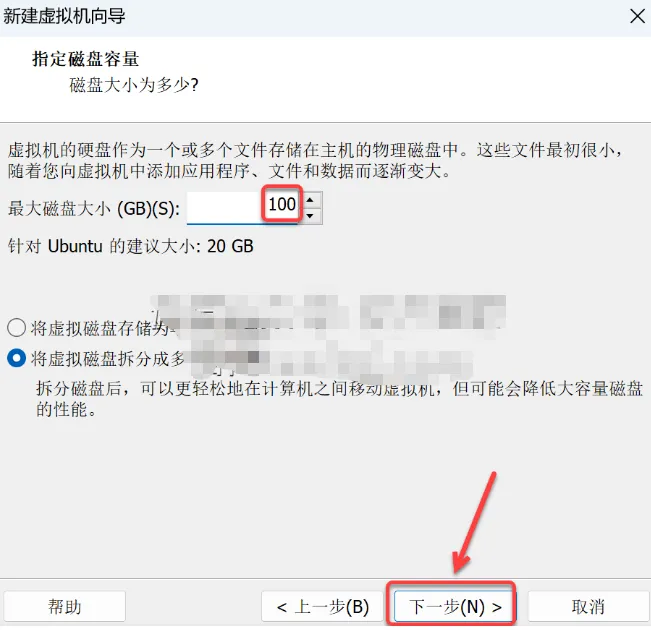This screenshot has height=630, width=651.
Task: Click the 最大磁盘大小 (GB)(S) label
Action: tap(94, 208)
